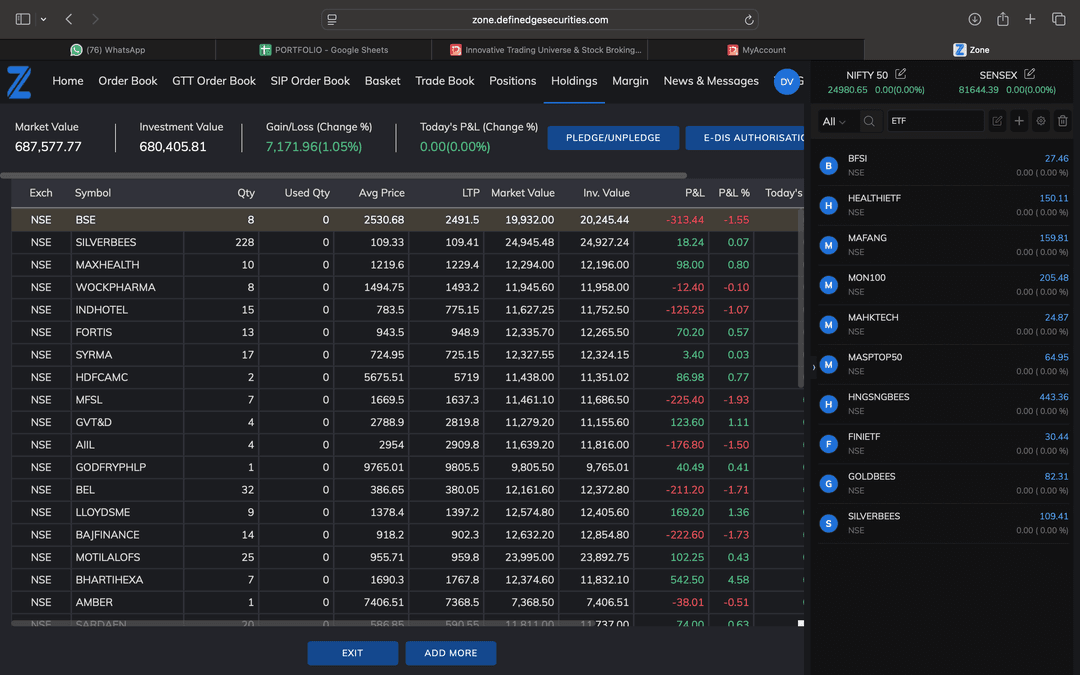
Task: Click the horizontal scrollbar above the table
Action: pyautogui.click(x=344, y=176)
